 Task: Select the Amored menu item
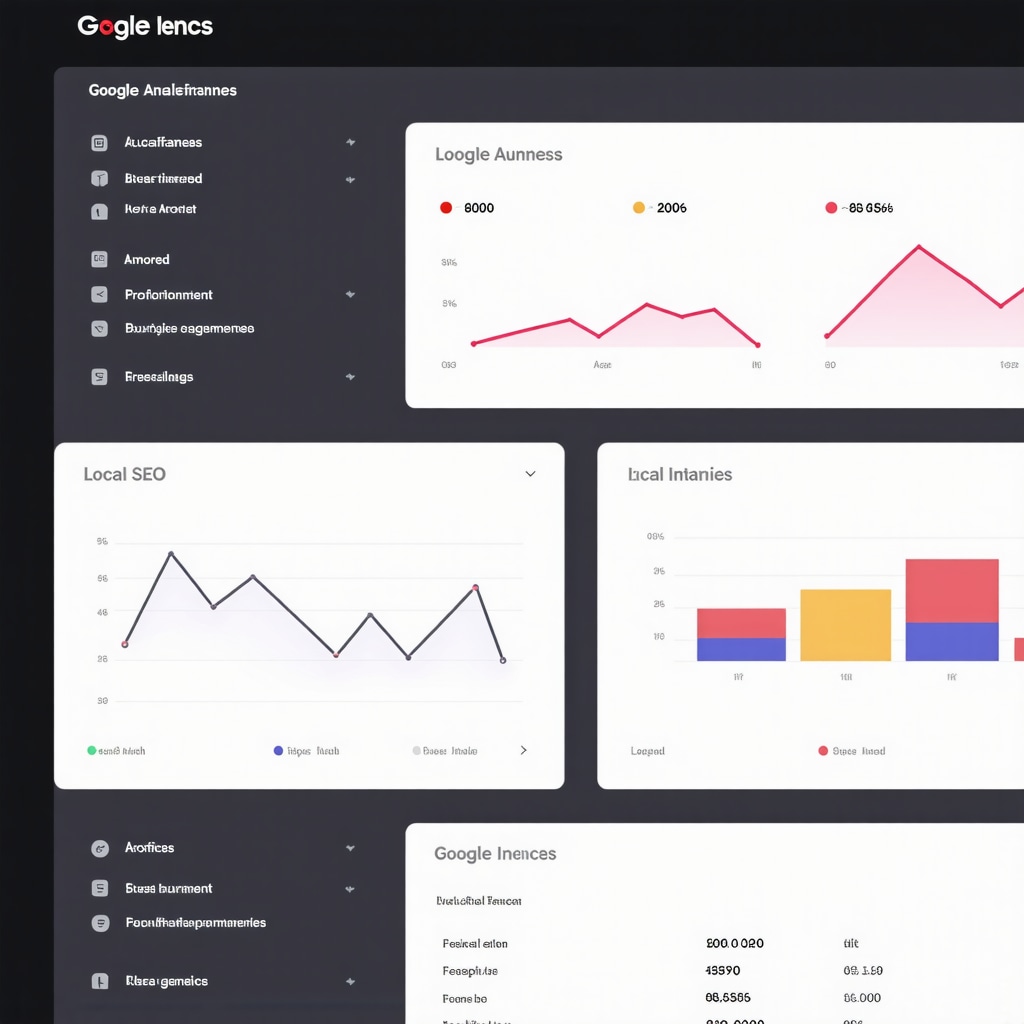point(147,259)
